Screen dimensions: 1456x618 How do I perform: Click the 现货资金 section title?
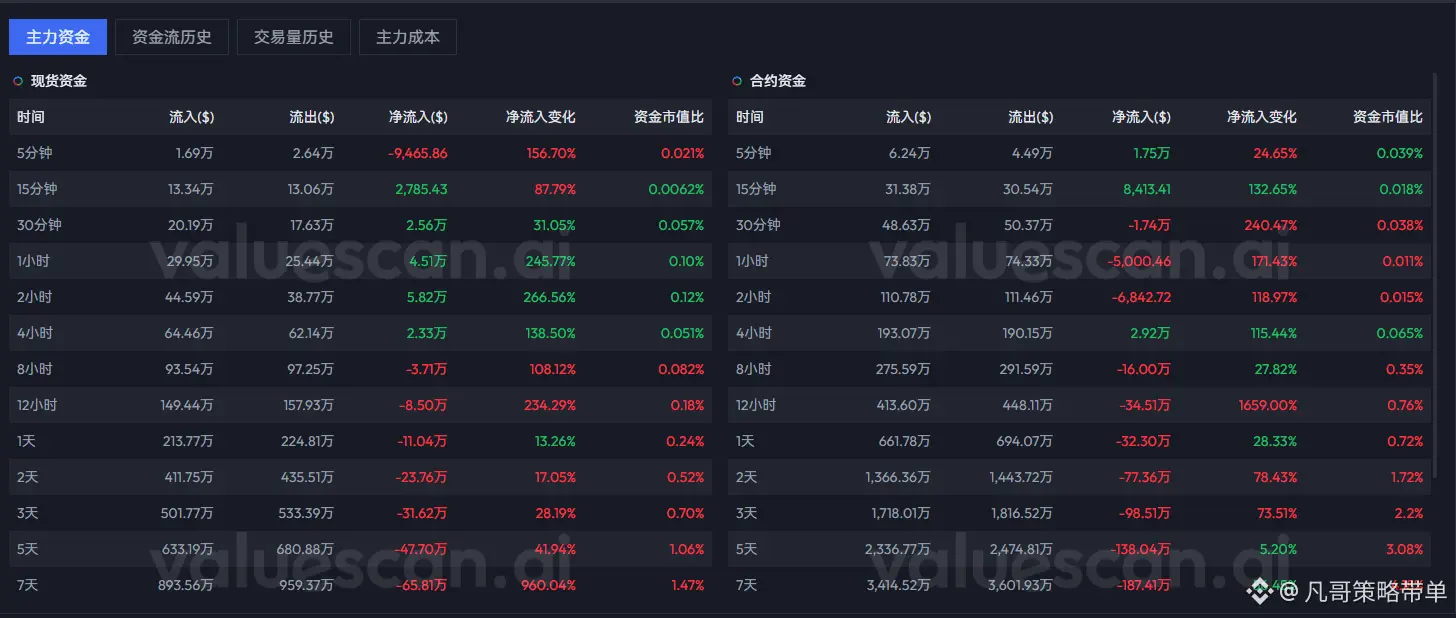[x=59, y=81]
